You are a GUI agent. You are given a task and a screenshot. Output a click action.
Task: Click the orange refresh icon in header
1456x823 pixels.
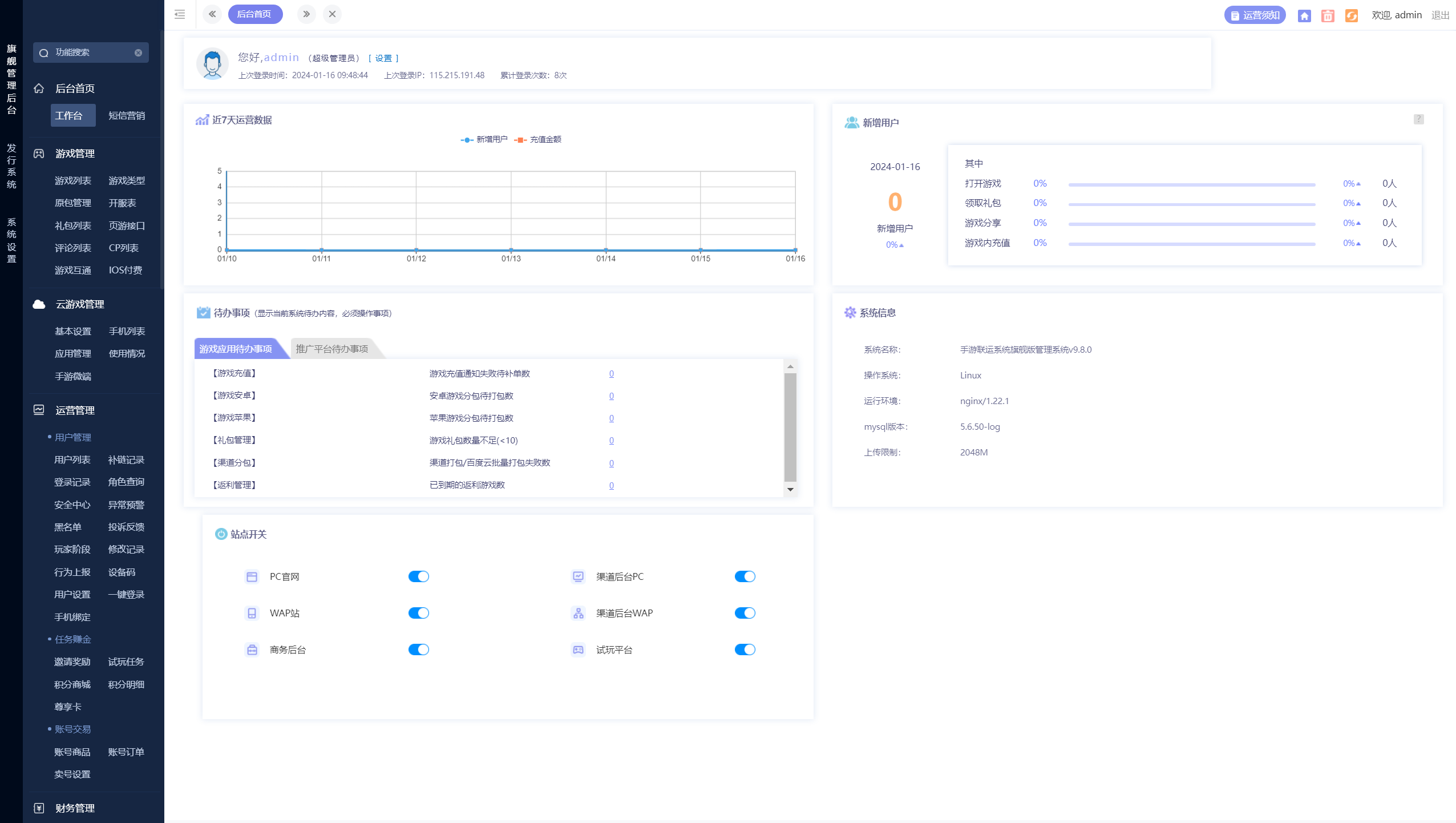pyautogui.click(x=1351, y=15)
